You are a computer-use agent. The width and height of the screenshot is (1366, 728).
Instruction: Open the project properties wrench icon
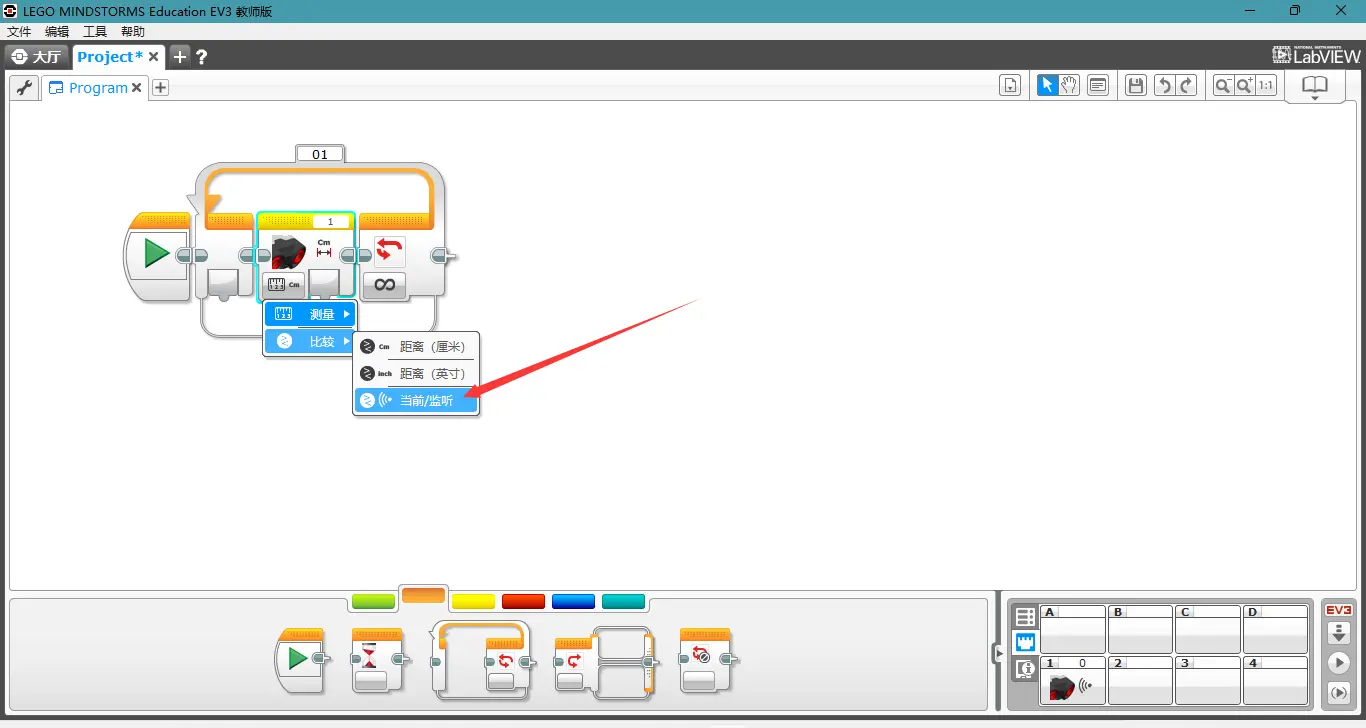point(24,88)
